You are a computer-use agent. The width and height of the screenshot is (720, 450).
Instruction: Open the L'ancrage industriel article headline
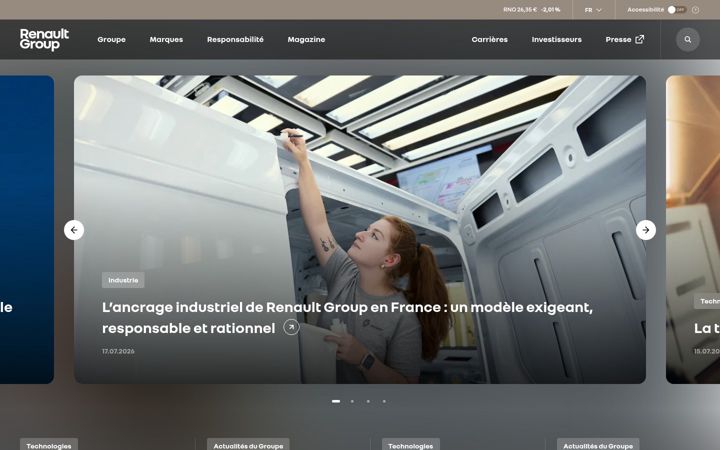tap(347, 318)
